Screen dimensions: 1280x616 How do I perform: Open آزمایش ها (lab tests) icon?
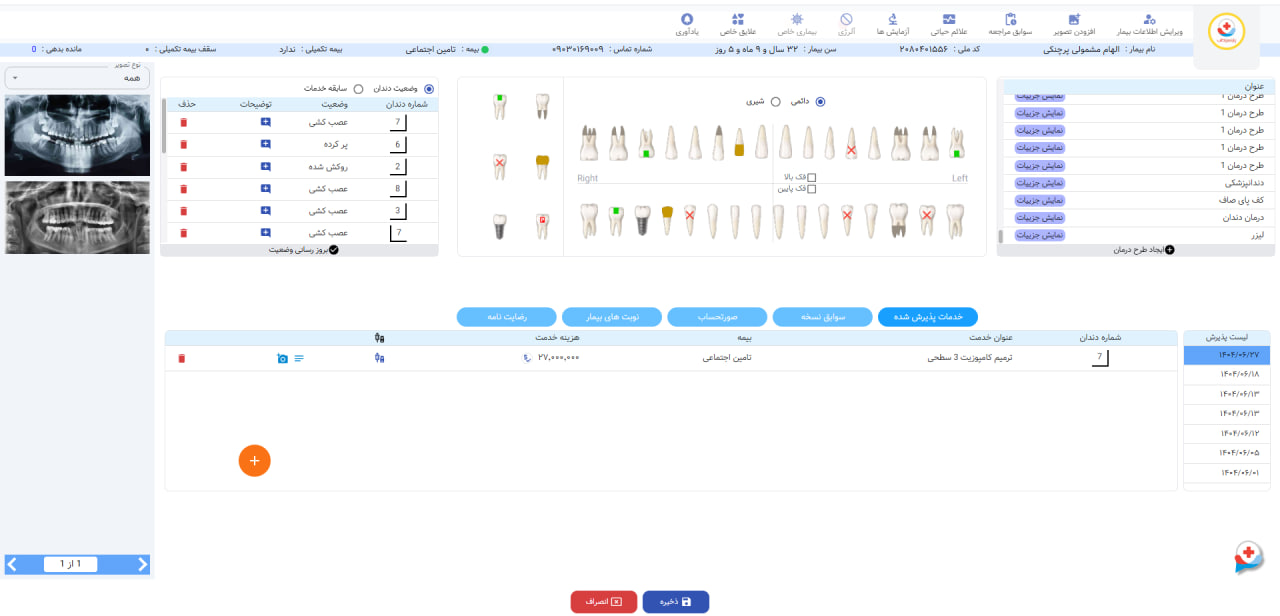click(893, 20)
